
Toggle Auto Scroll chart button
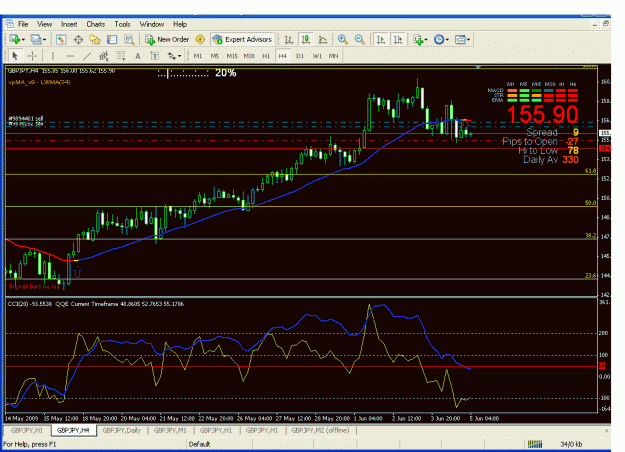[381, 39]
